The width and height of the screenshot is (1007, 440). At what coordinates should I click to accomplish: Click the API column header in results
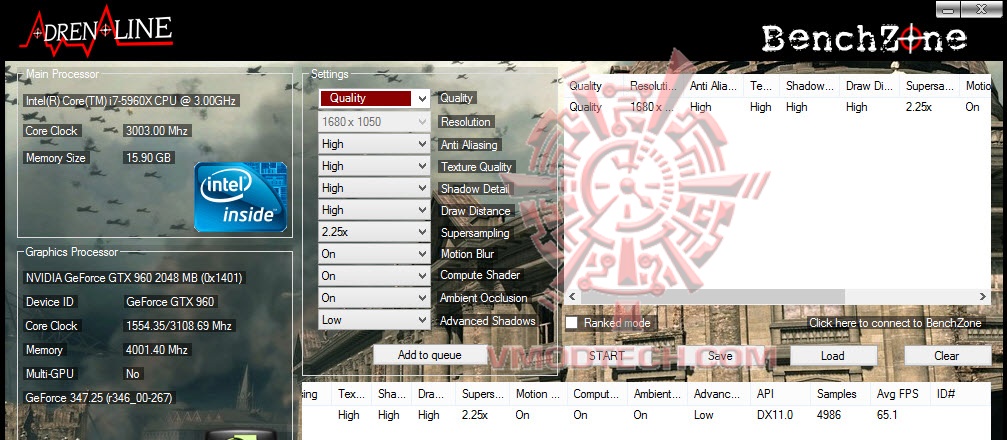pos(780,394)
